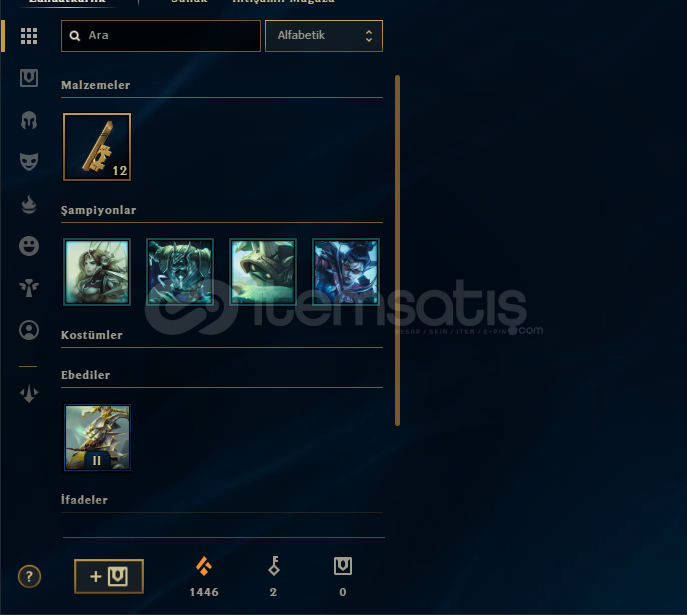Select the eternals icon below the divider
Viewport: 687px width, 615px height.
(29, 393)
